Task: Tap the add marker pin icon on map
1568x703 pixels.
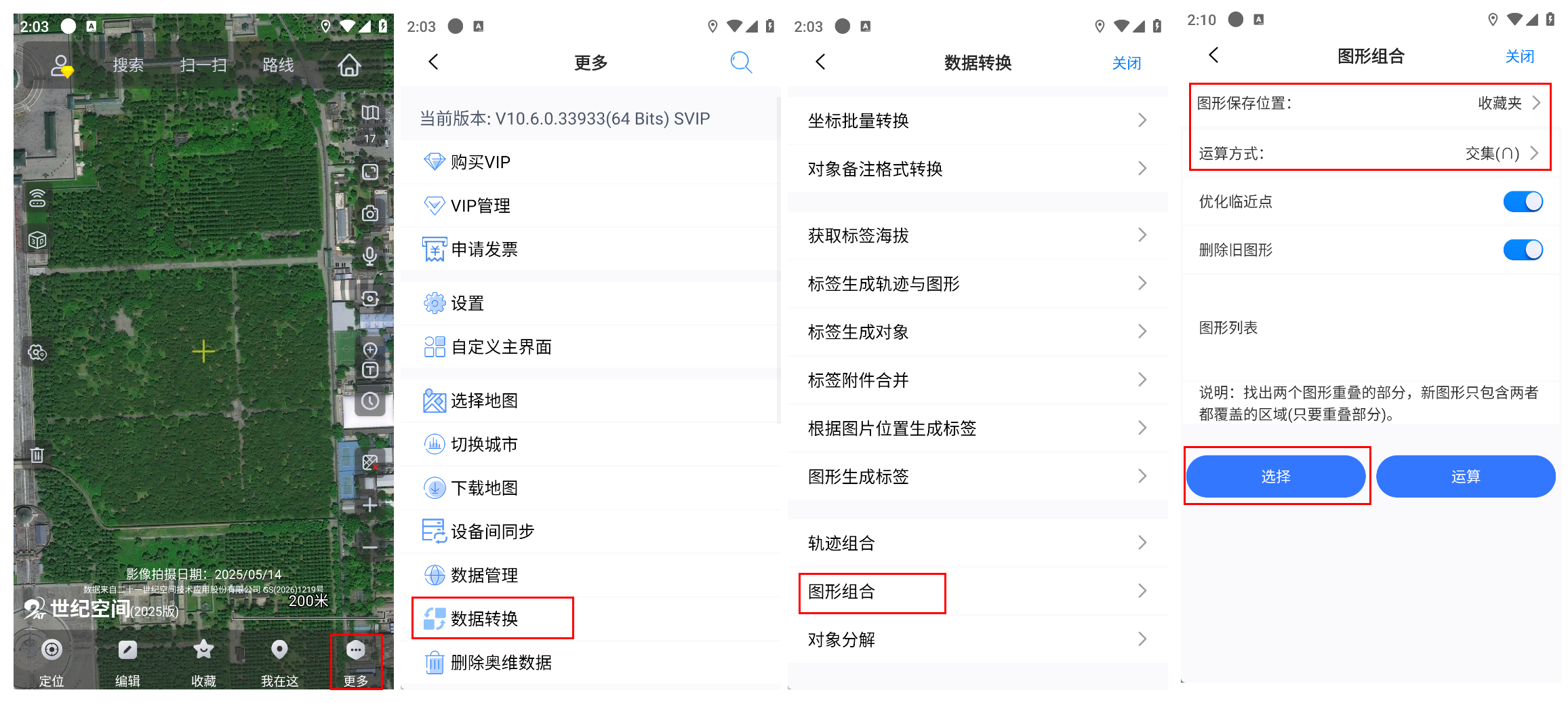Action: point(370,350)
